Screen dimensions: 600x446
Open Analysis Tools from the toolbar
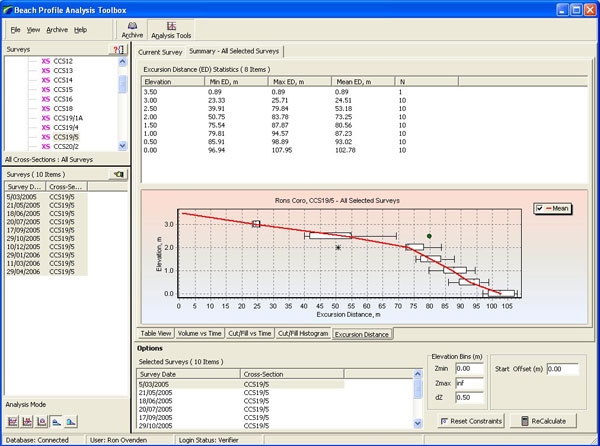[171, 29]
